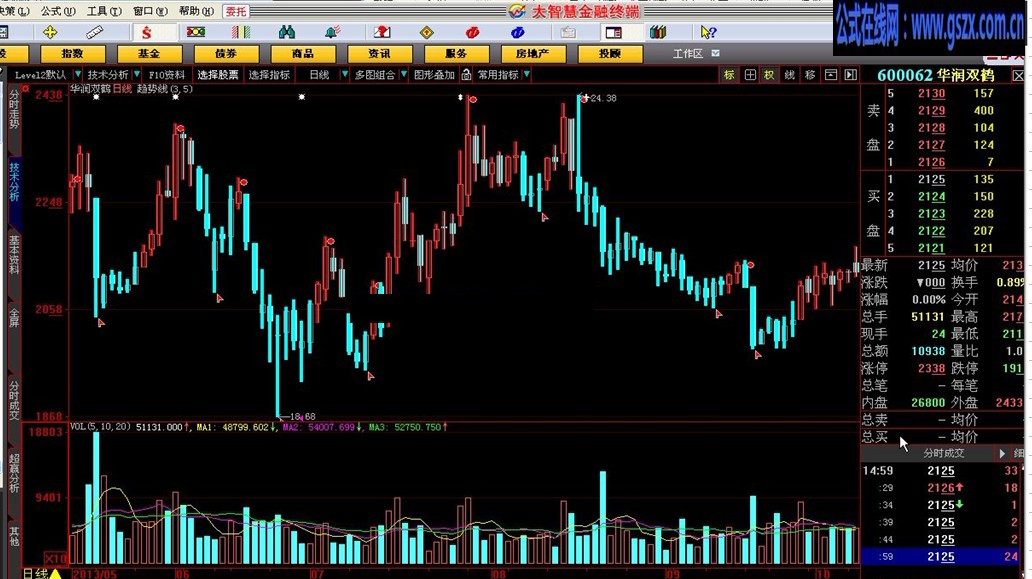Viewport: 1032px width, 579px height.
Task: Select the ruler measuring tool icon
Action: tap(94, 32)
